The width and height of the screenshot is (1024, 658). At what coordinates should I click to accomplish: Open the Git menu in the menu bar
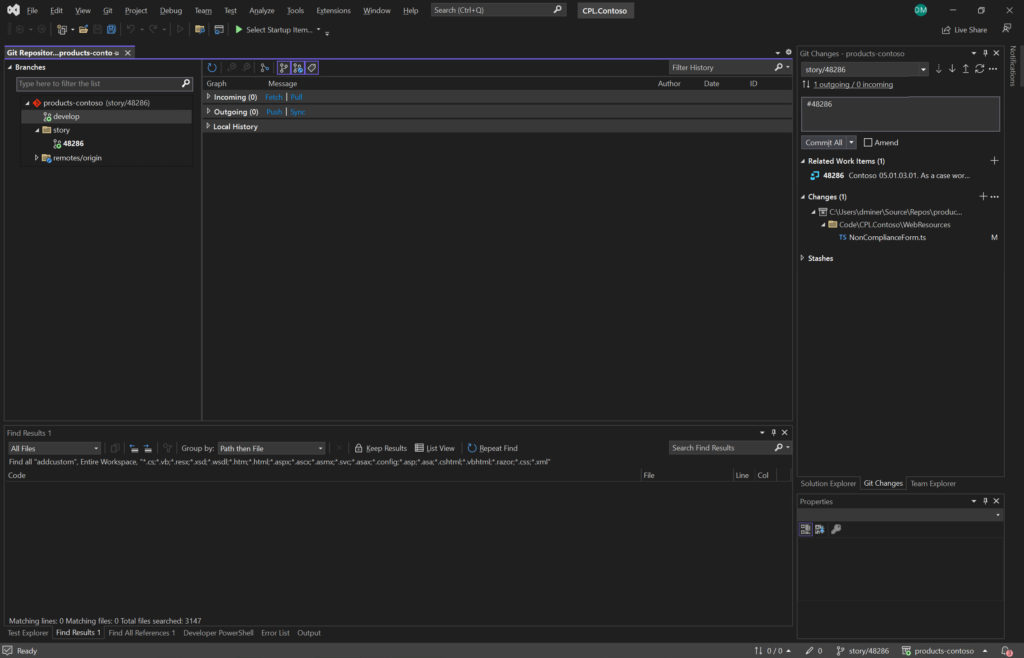[x=107, y=10]
